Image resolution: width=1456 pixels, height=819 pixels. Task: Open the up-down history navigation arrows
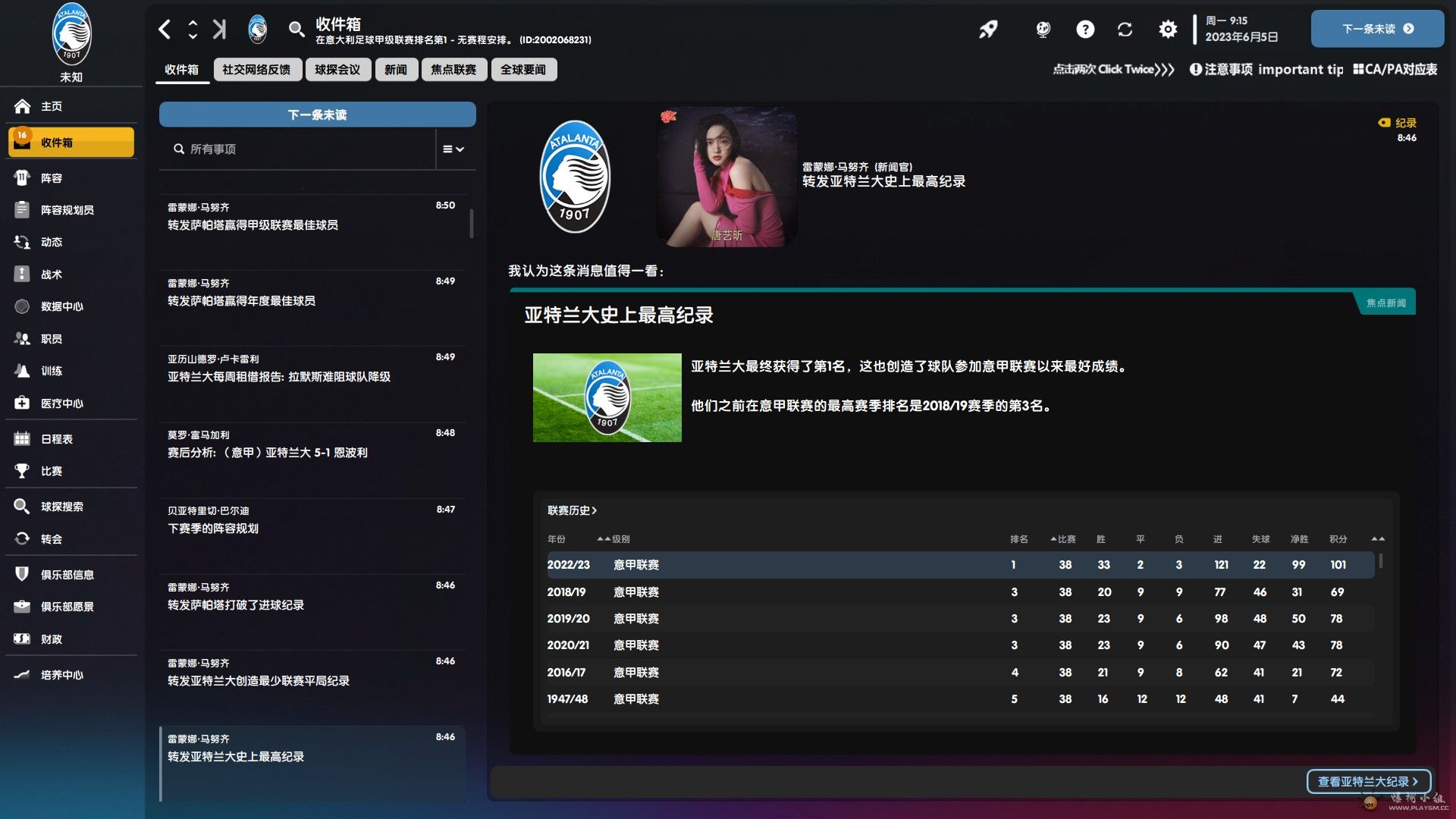(x=193, y=30)
